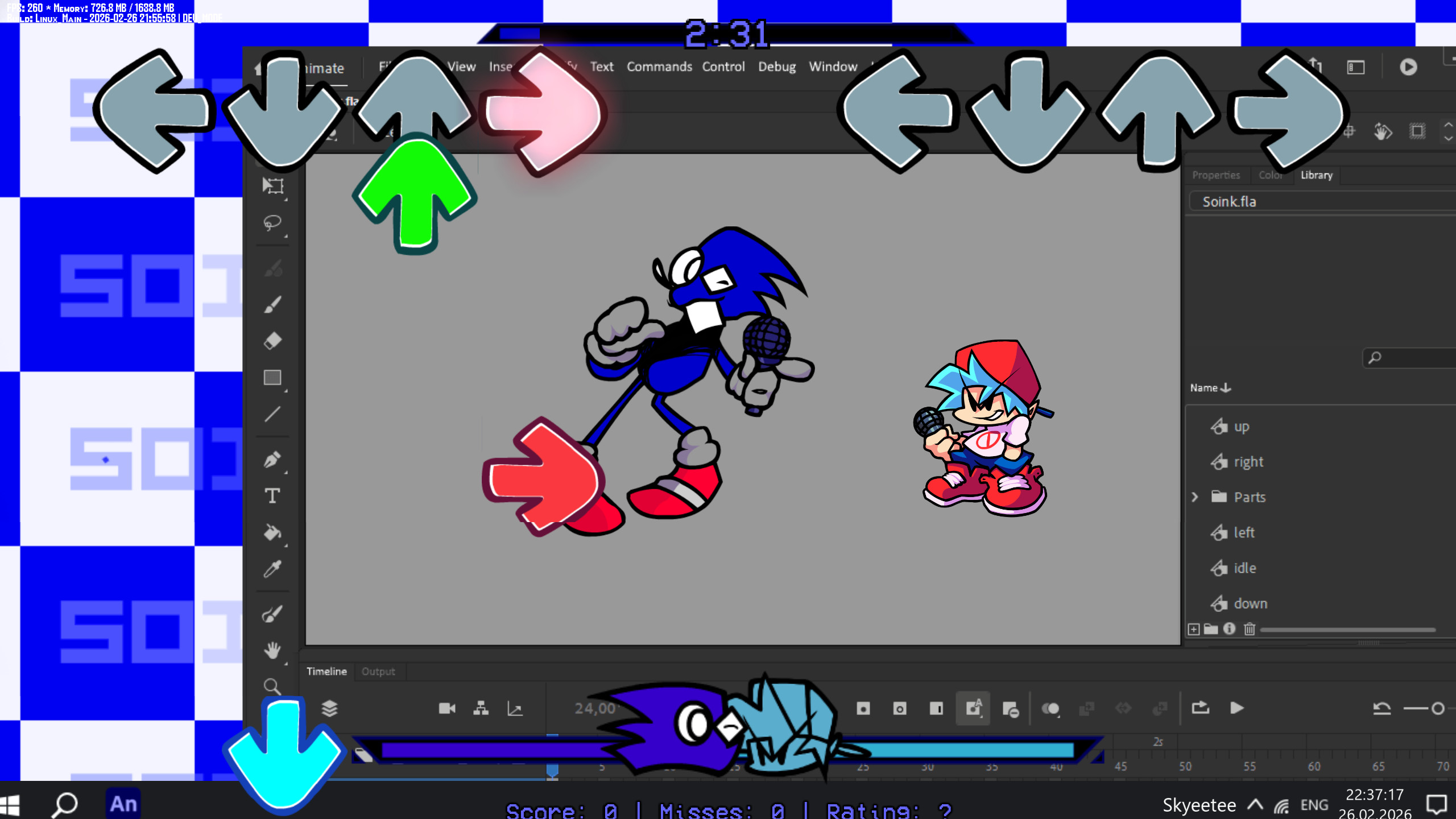Select the Pen tool
Screen dimensions: 1456x819
click(x=272, y=459)
